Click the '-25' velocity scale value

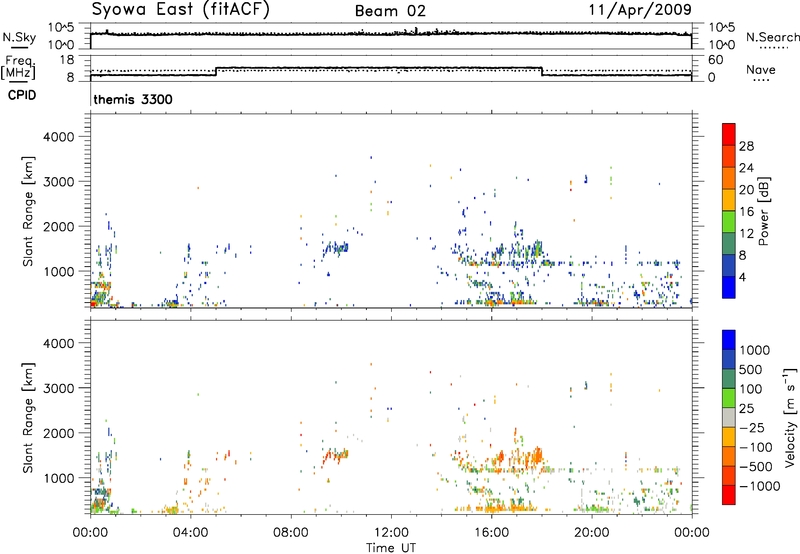(752, 428)
